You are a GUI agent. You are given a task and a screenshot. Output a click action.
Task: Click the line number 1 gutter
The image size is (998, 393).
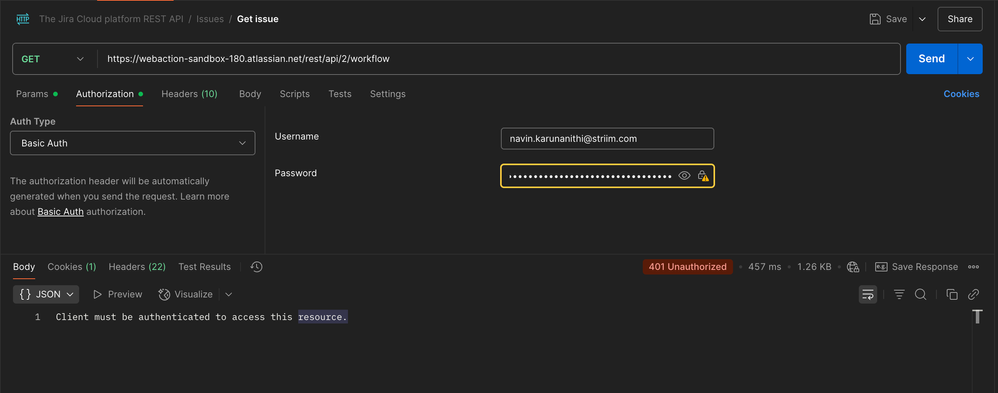click(38, 317)
